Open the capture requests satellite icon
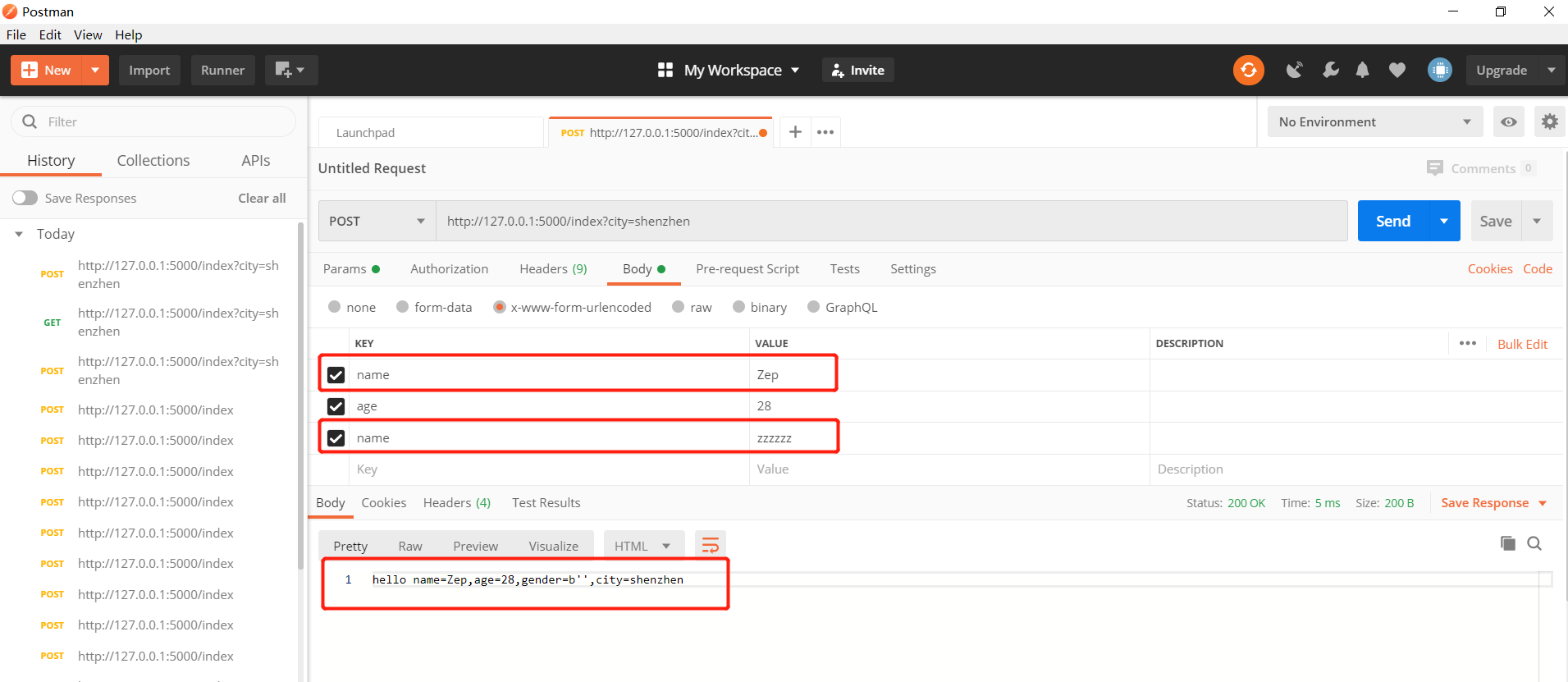Screen dimensions: 1568x682 click(x=1295, y=71)
